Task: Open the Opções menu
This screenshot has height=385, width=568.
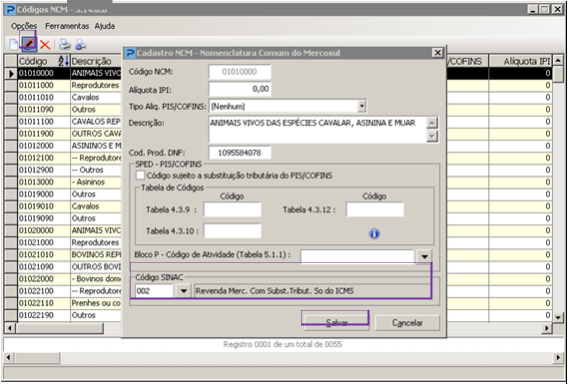Action: [x=24, y=26]
